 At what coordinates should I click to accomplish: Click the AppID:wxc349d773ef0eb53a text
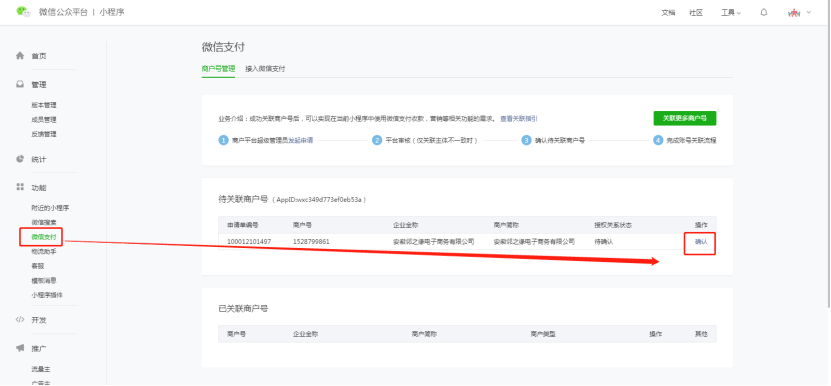tap(319, 200)
